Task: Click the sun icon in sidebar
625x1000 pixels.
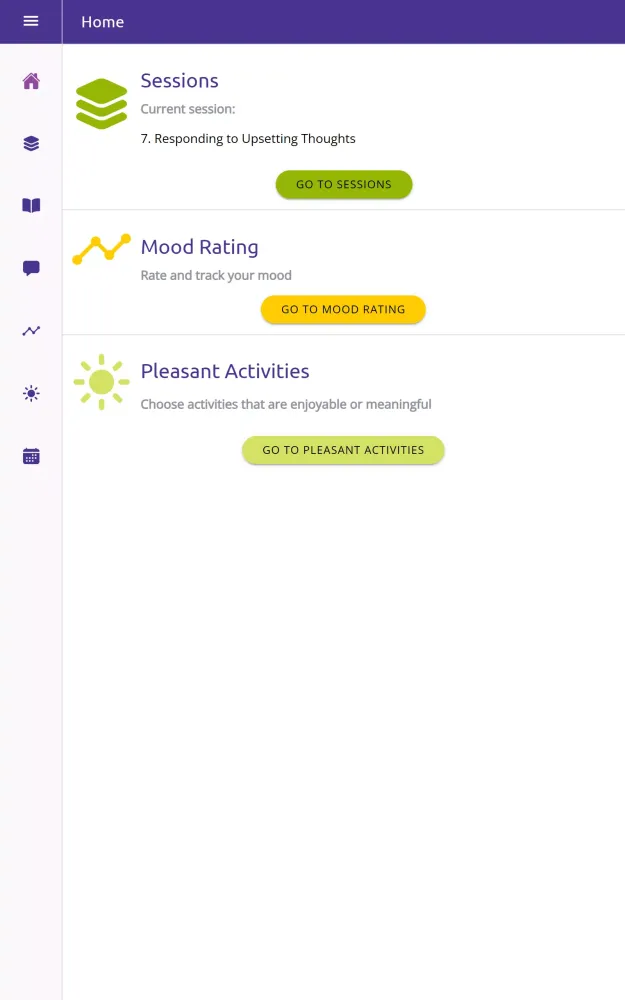Action: point(31,394)
